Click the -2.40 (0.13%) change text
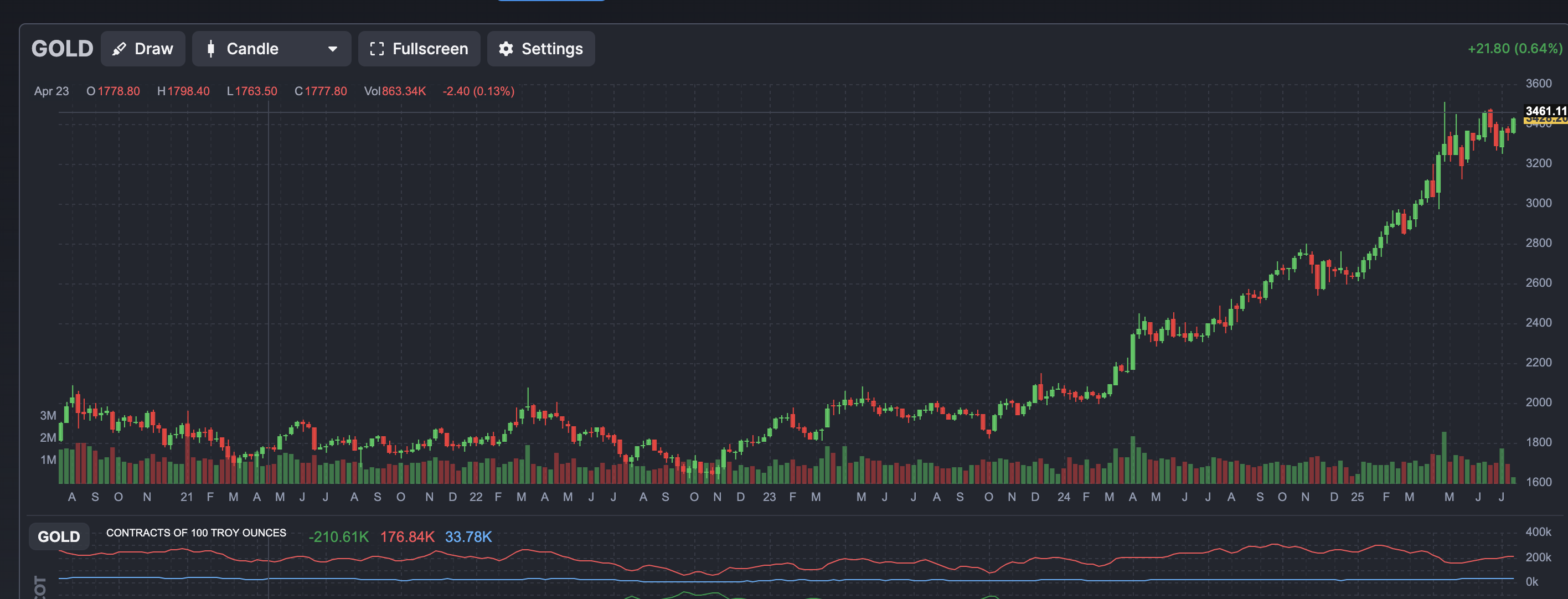 pyautogui.click(x=478, y=91)
